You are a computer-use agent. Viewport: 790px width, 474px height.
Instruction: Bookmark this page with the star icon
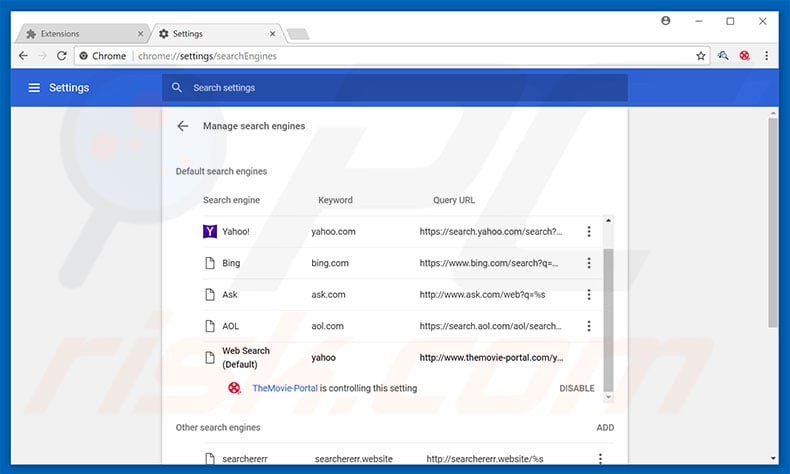pos(700,56)
